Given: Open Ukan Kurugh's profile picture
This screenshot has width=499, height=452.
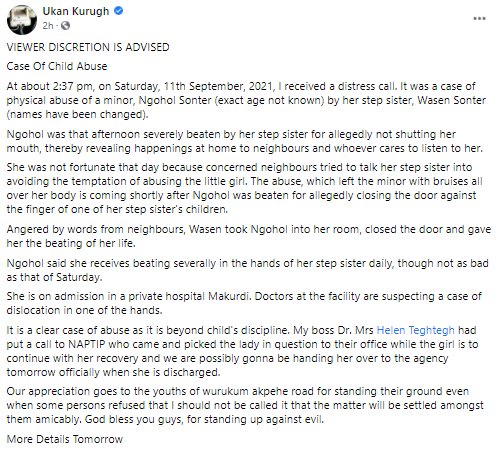Looking at the screenshot, I should 22,20.
